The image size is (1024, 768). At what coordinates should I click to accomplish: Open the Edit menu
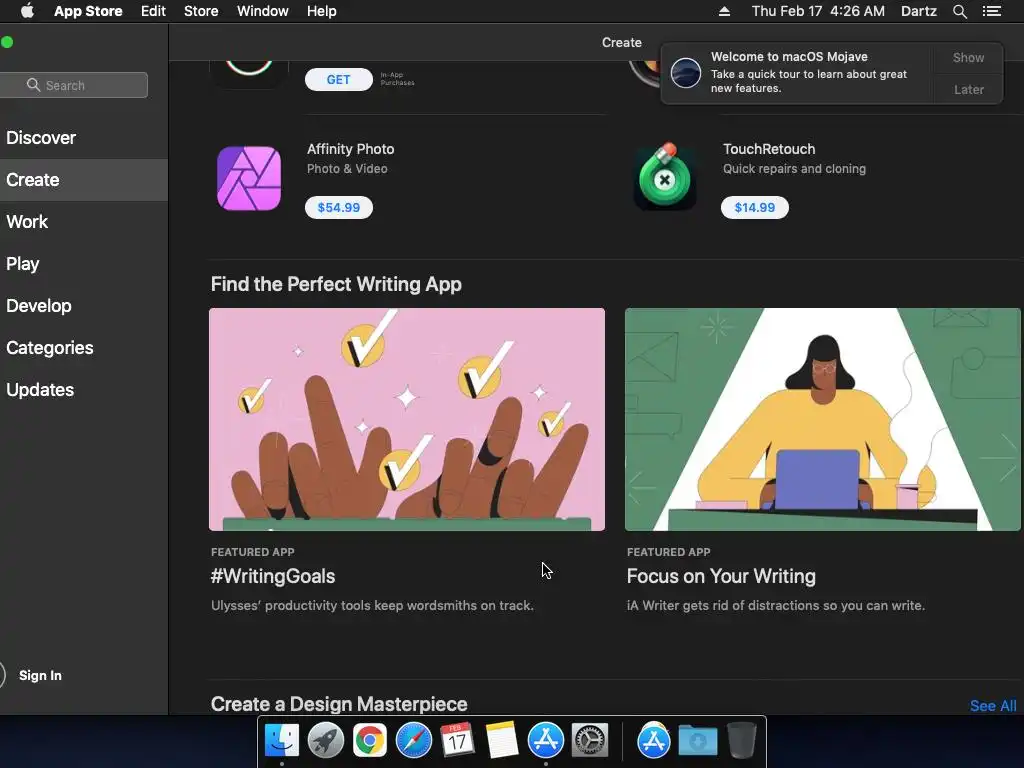(153, 11)
